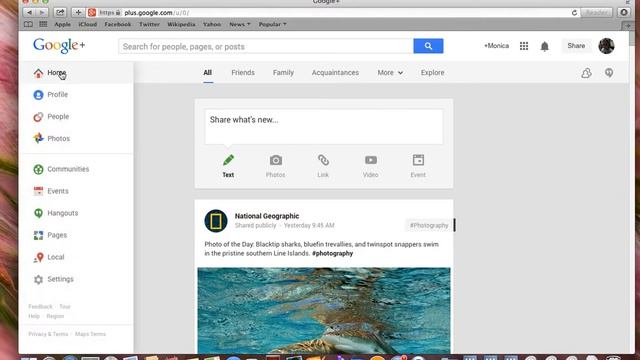Image resolution: width=640 pixels, height=360 pixels.
Task: Select the Video post option
Action: coord(371,166)
